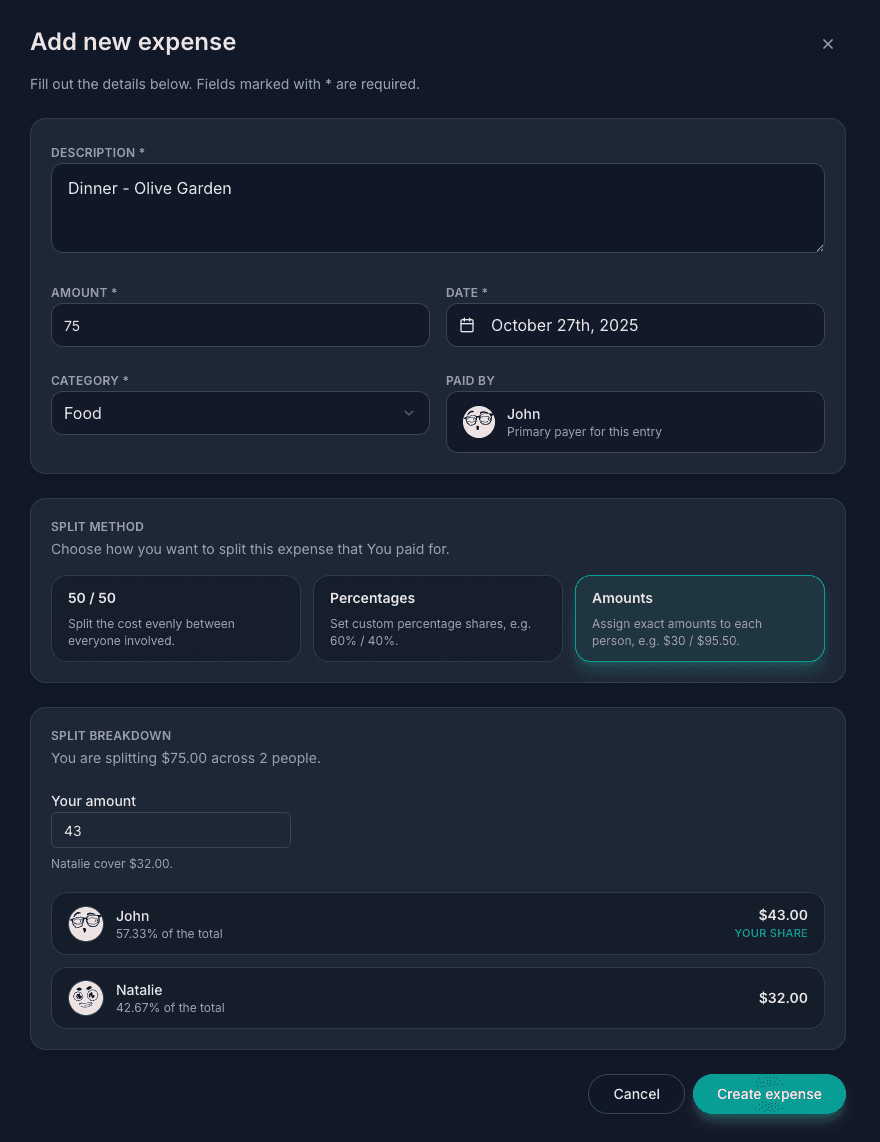Click the YOUR SHARE label under $43.00
This screenshot has width=880, height=1142.
click(771, 933)
